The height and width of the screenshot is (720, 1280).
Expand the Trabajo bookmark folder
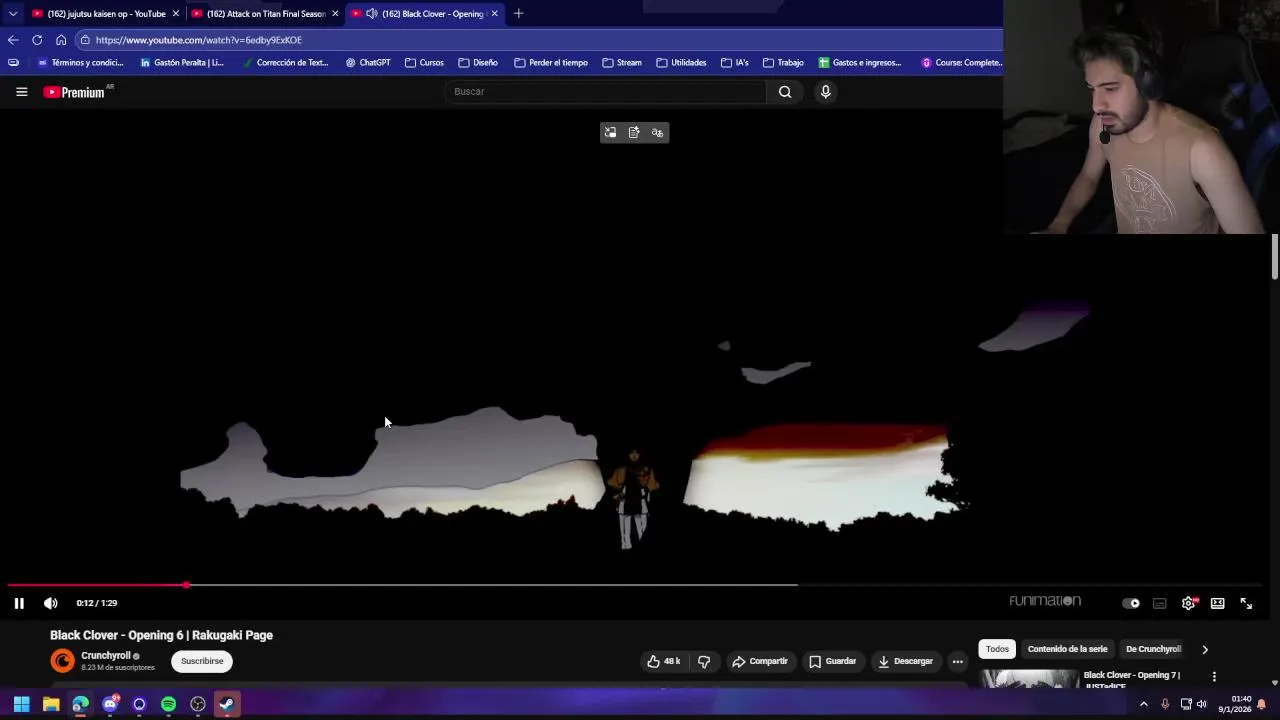pyautogui.click(x=783, y=63)
